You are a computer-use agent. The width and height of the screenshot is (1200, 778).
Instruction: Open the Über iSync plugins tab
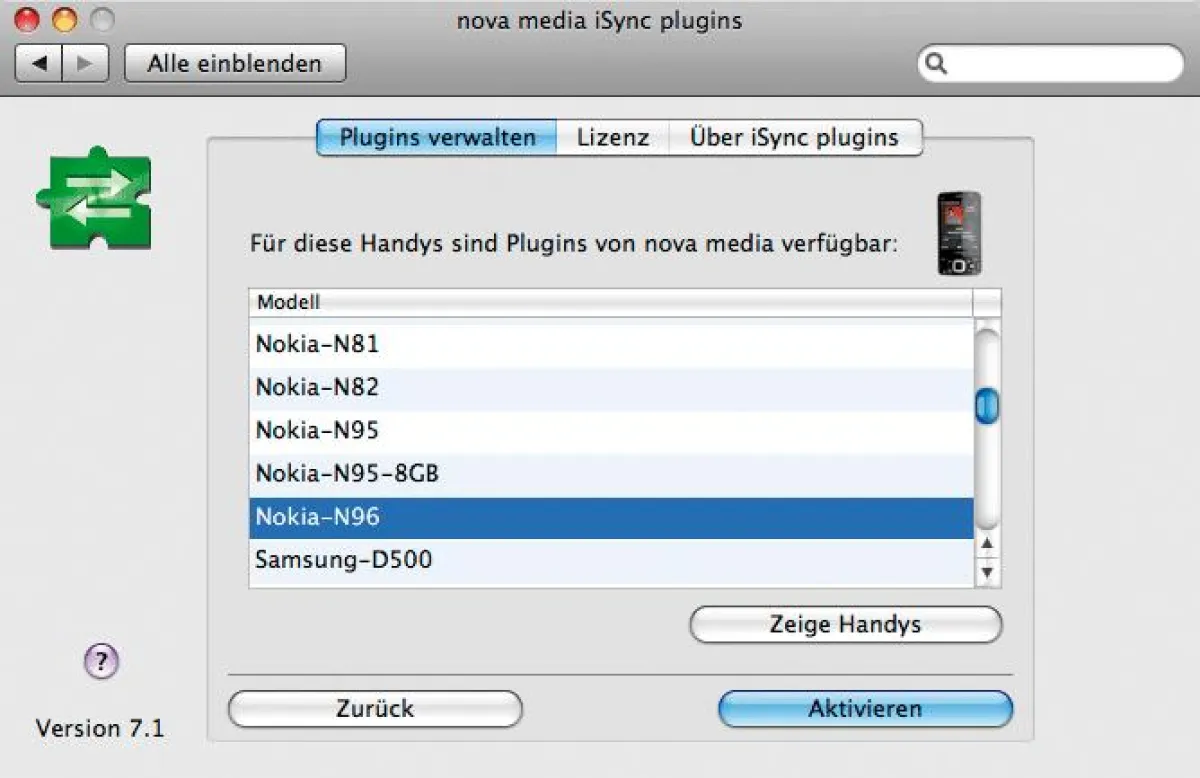click(x=795, y=137)
